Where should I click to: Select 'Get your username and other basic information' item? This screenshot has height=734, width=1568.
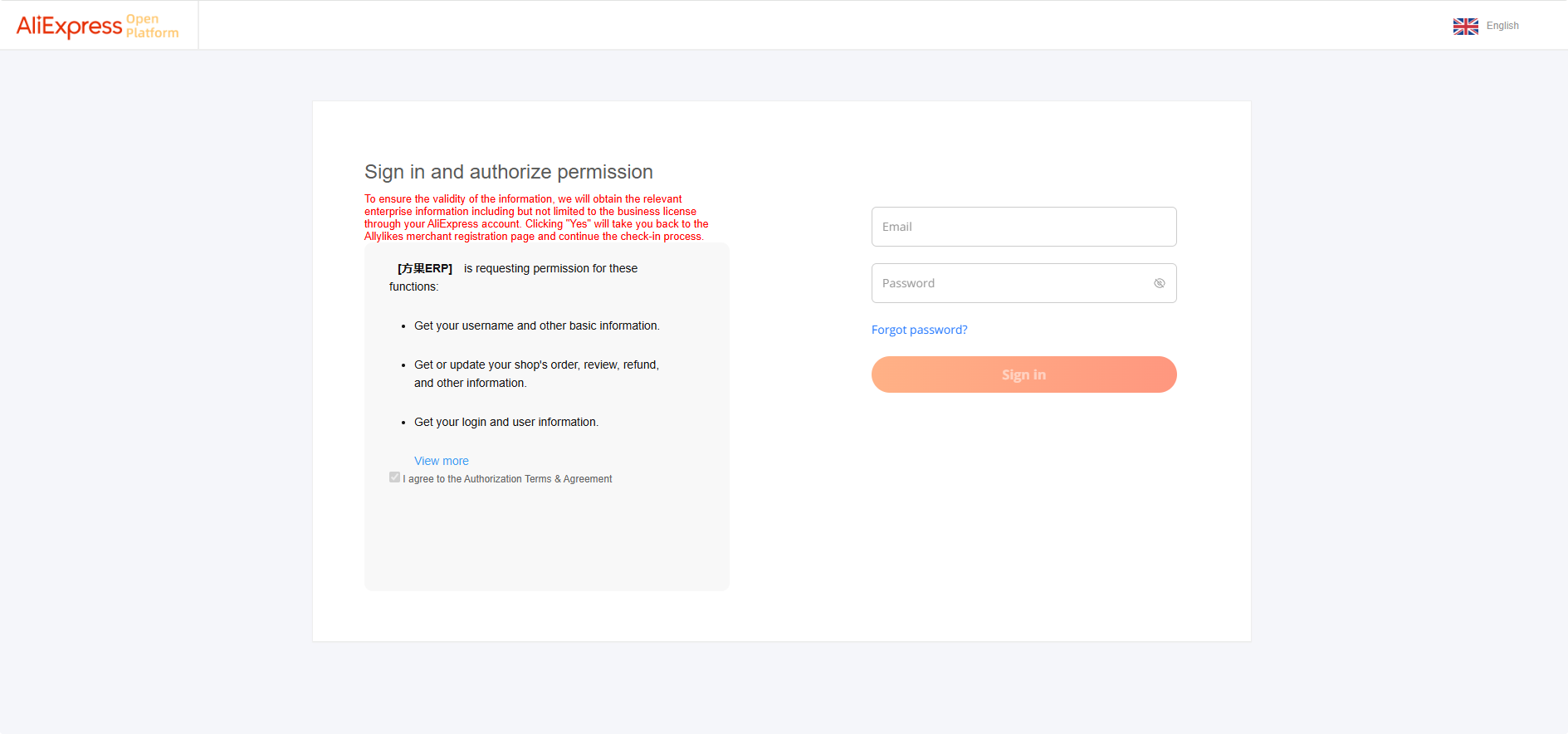tap(536, 325)
